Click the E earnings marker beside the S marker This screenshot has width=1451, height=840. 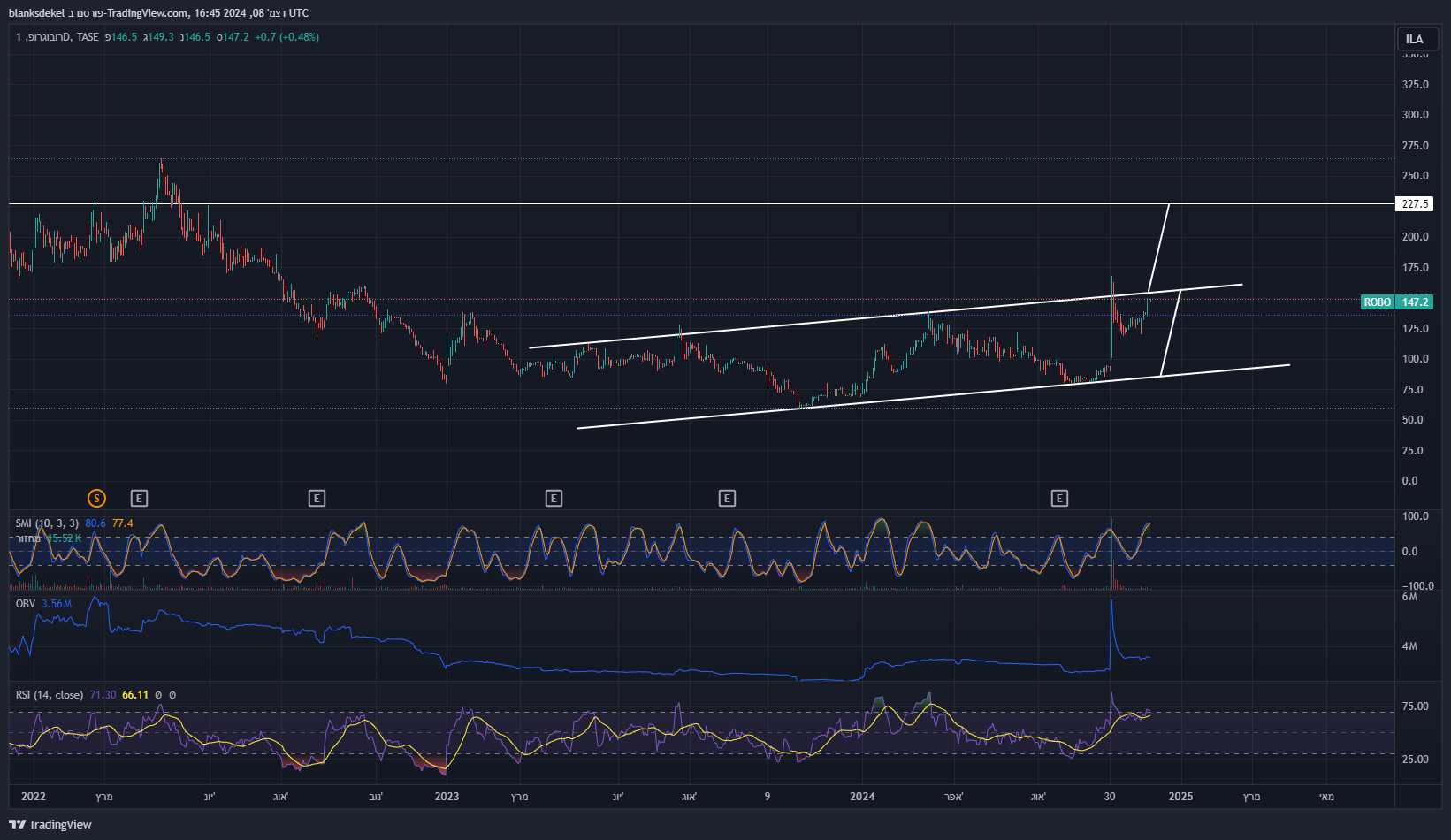(139, 499)
